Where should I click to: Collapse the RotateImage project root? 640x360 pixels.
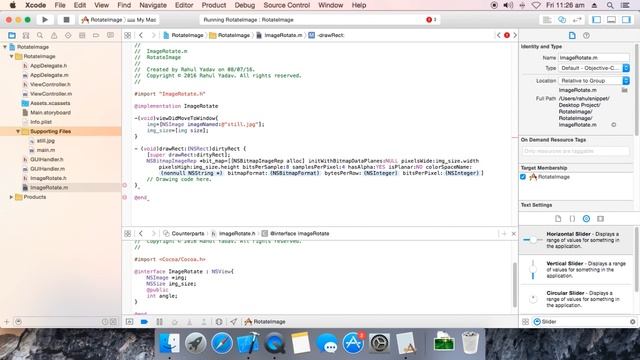pos(5,47)
